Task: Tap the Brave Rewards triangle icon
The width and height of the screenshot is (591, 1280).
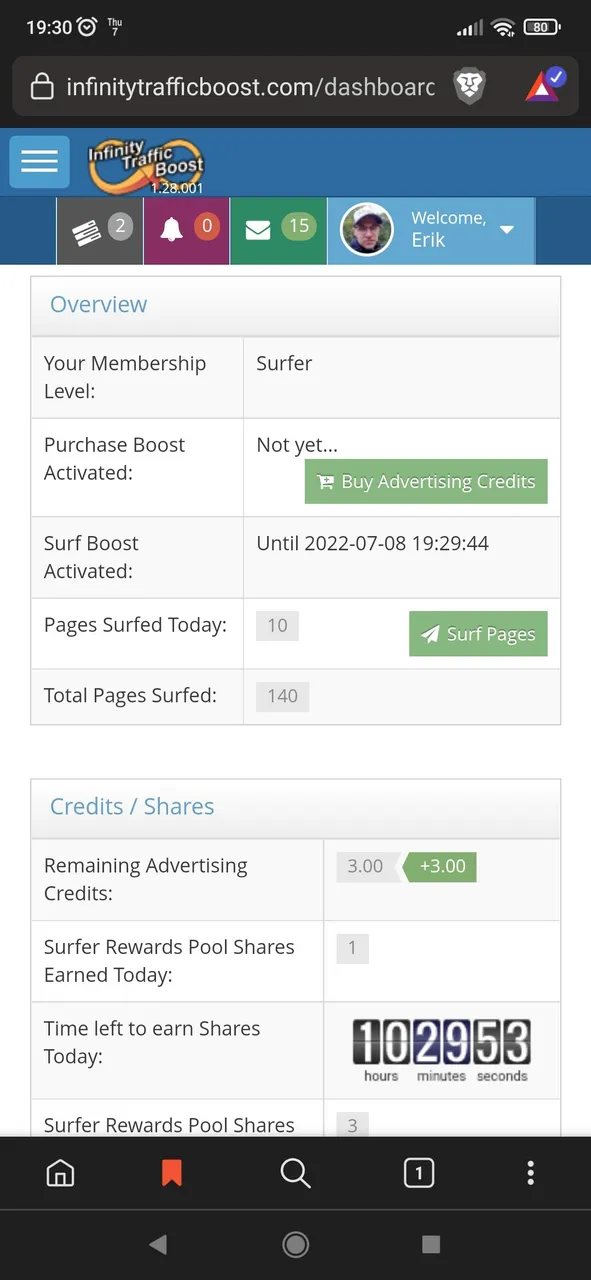Action: coord(544,86)
